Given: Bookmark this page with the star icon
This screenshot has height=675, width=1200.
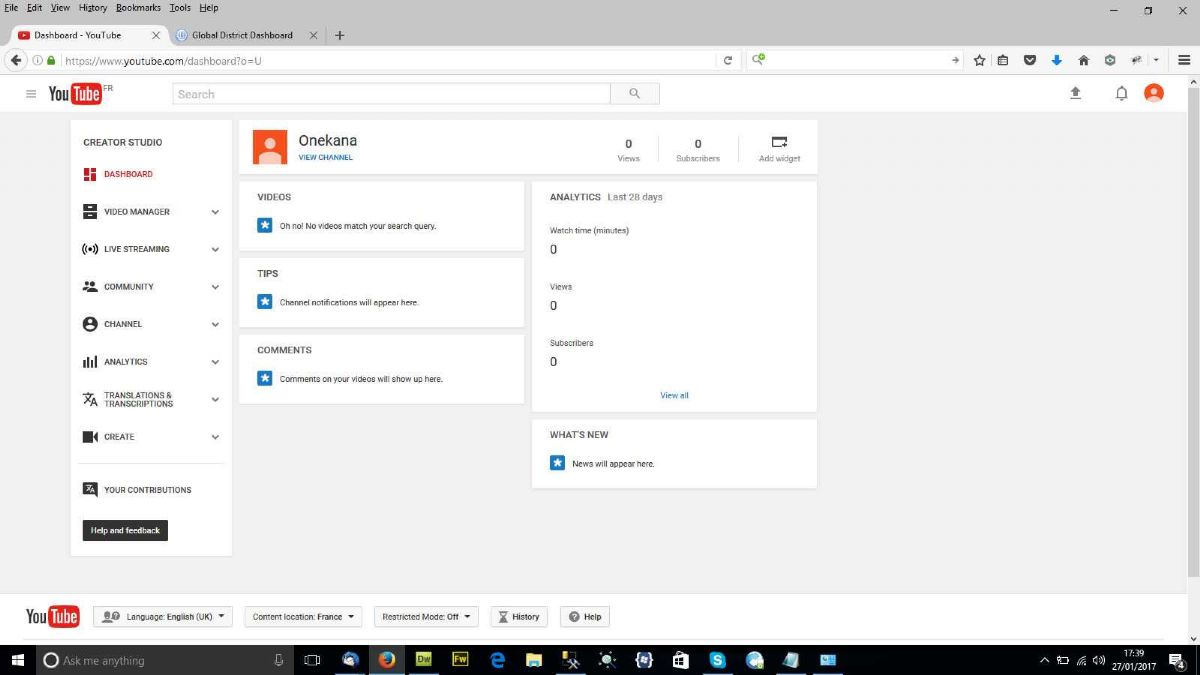Looking at the screenshot, I should 980,60.
